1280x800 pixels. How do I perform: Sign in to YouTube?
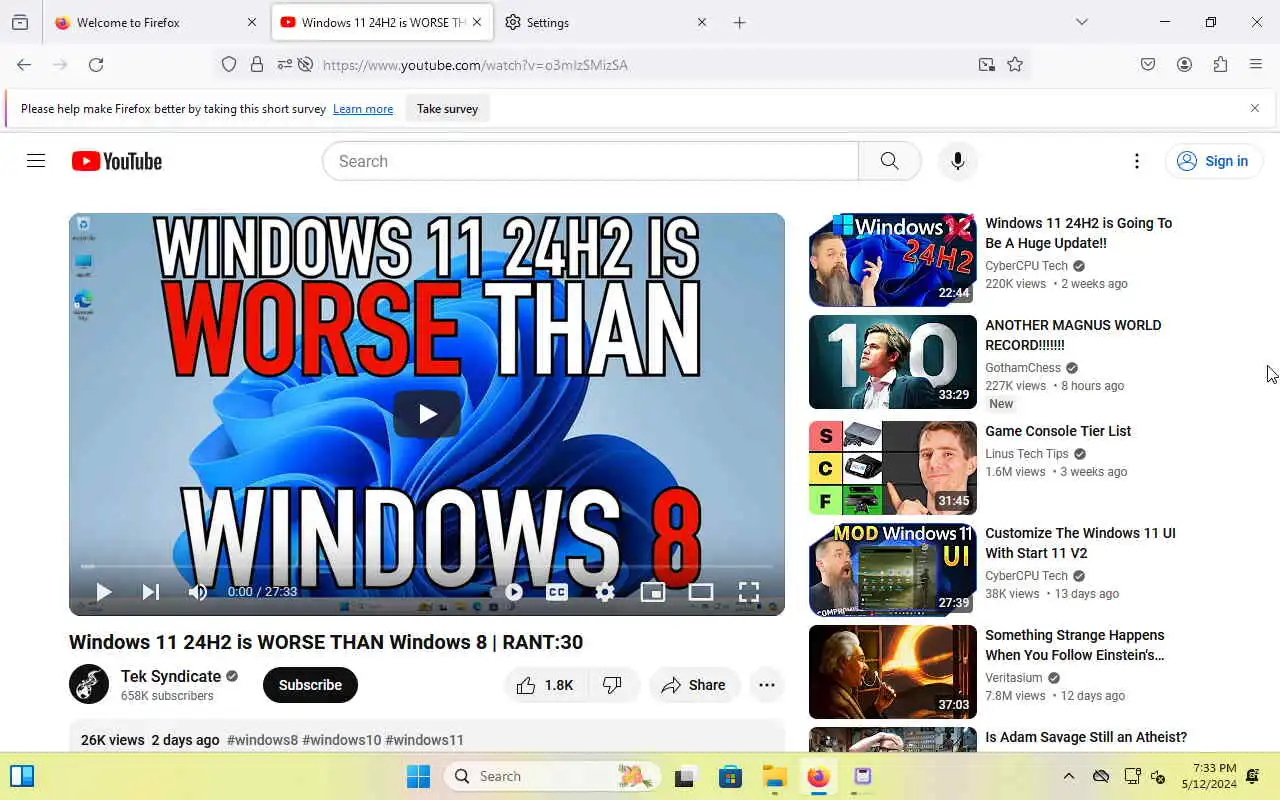coord(1213,161)
